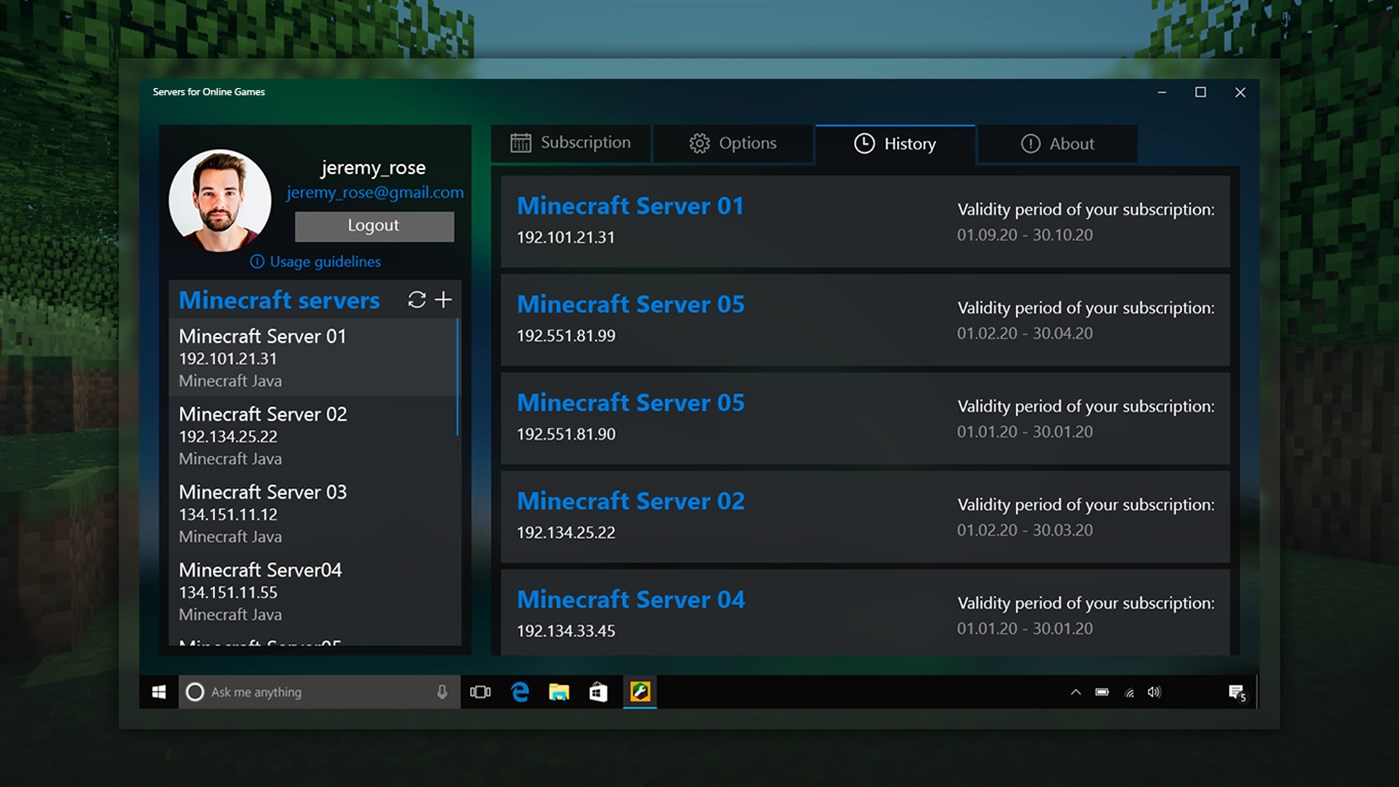Open Microsoft Edge from the taskbar
Screen dimensions: 1399x787
point(519,691)
